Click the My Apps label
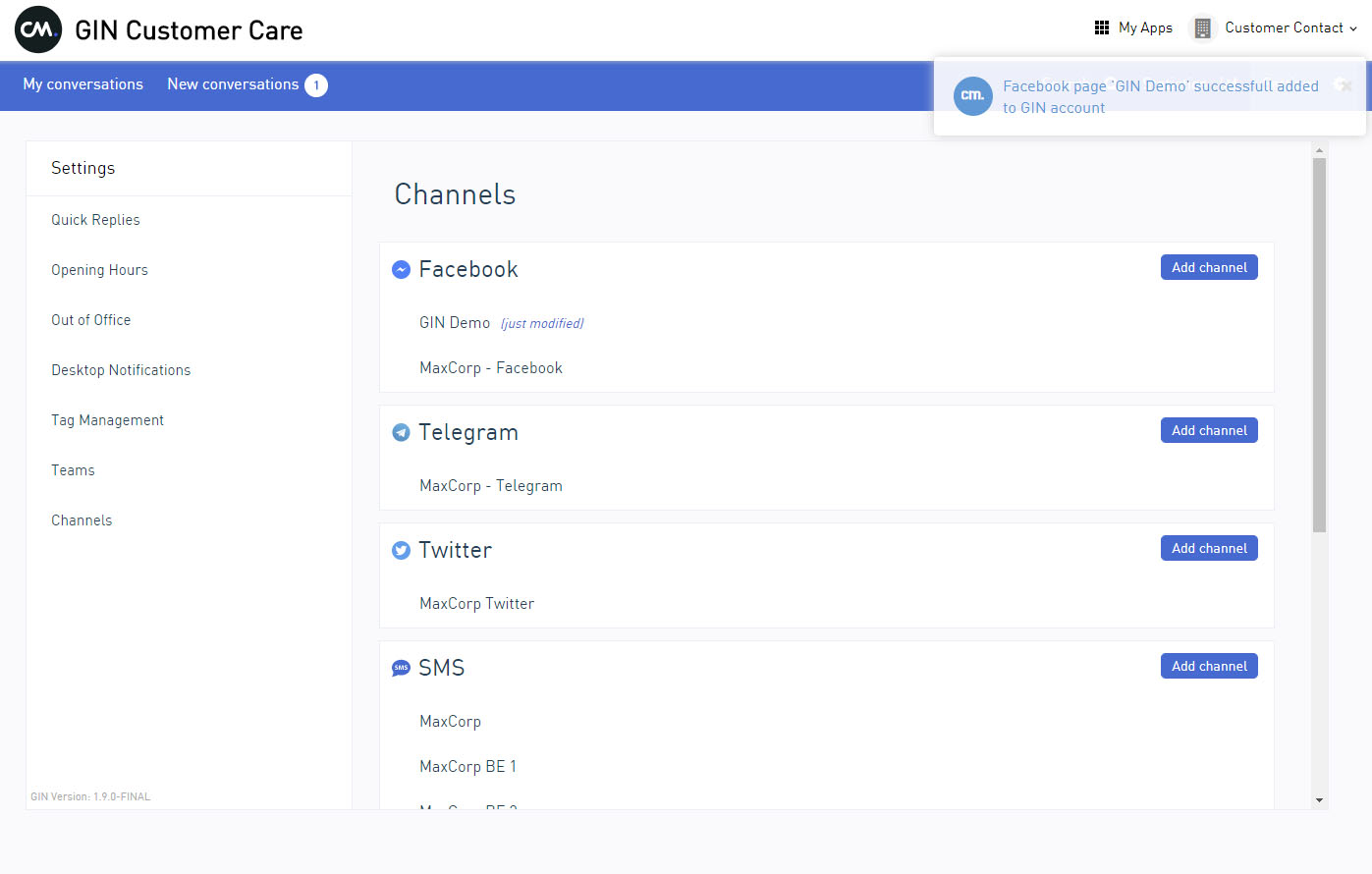Image resolution: width=1372 pixels, height=874 pixels. coord(1145,27)
